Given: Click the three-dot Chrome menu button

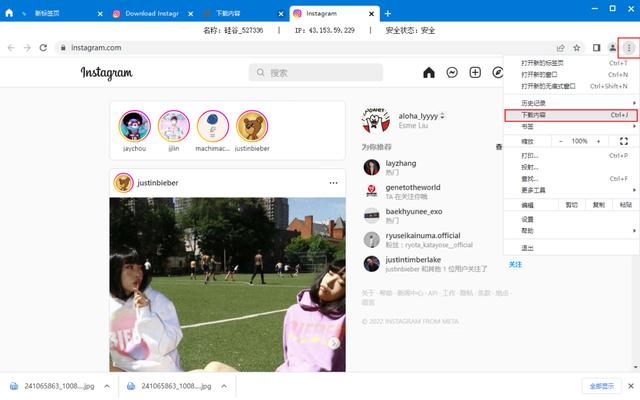Looking at the screenshot, I should pos(629,48).
